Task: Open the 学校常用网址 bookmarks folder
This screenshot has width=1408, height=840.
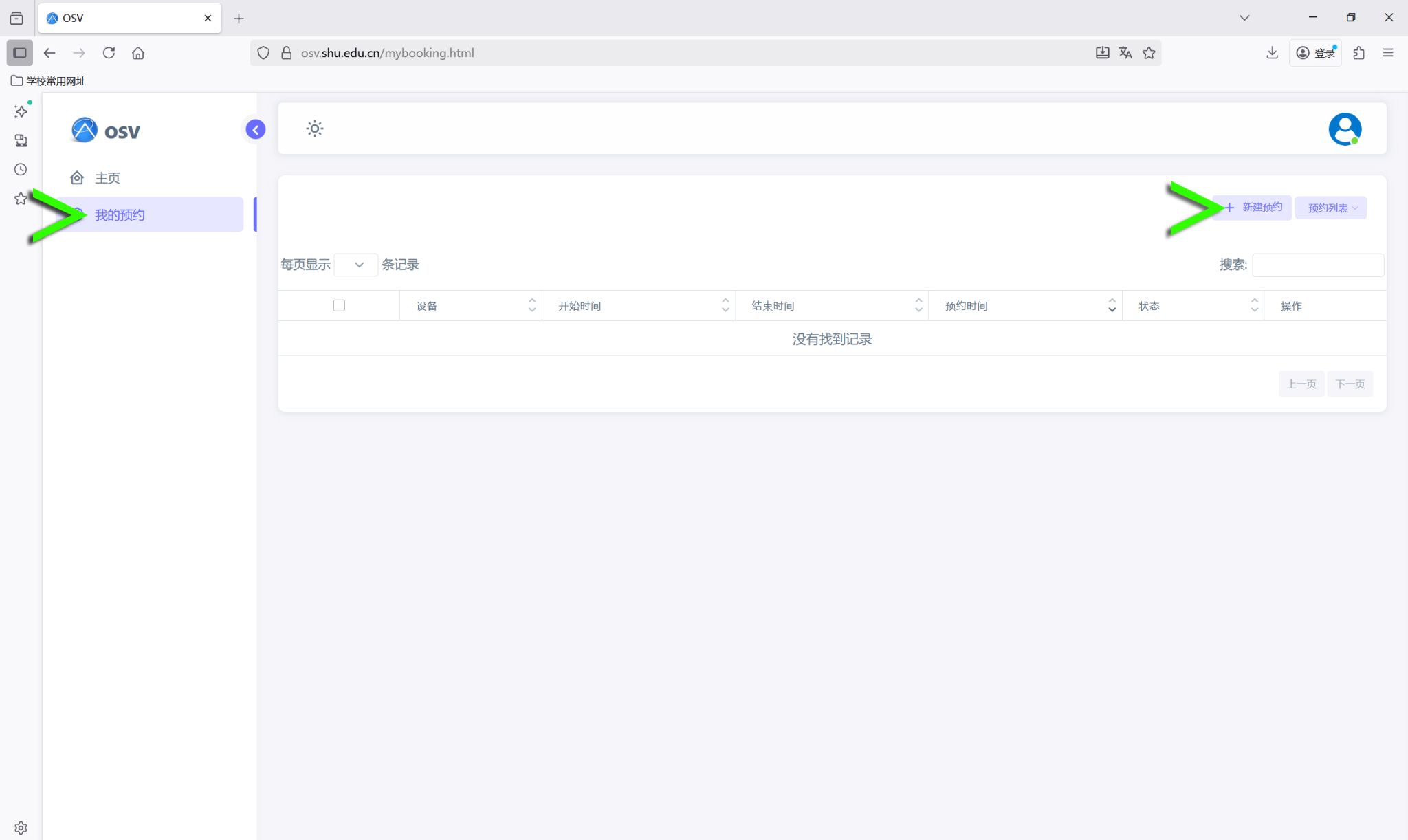Action: point(48,81)
